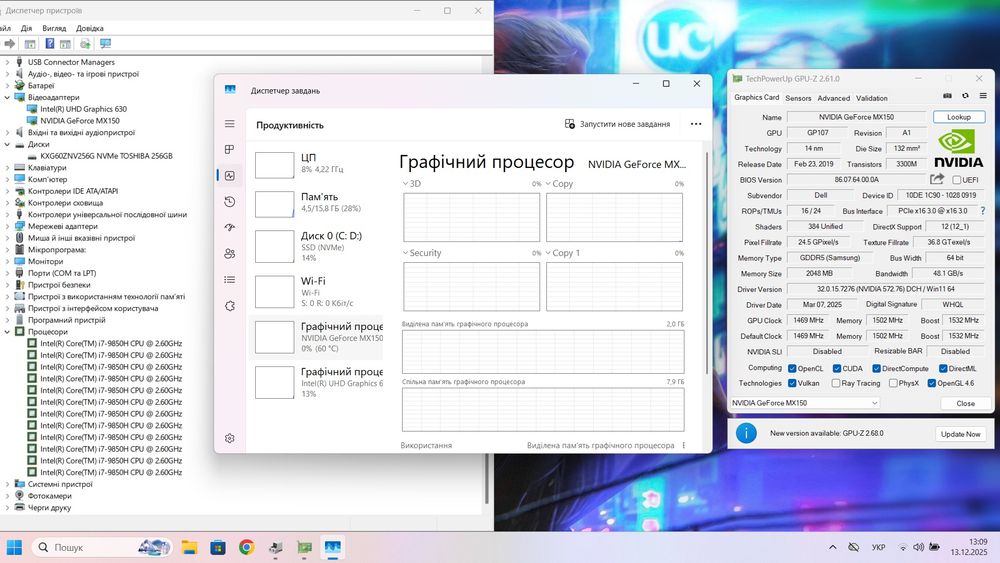
Task: Open Microsoft Store from the taskbar
Action: 217,547
